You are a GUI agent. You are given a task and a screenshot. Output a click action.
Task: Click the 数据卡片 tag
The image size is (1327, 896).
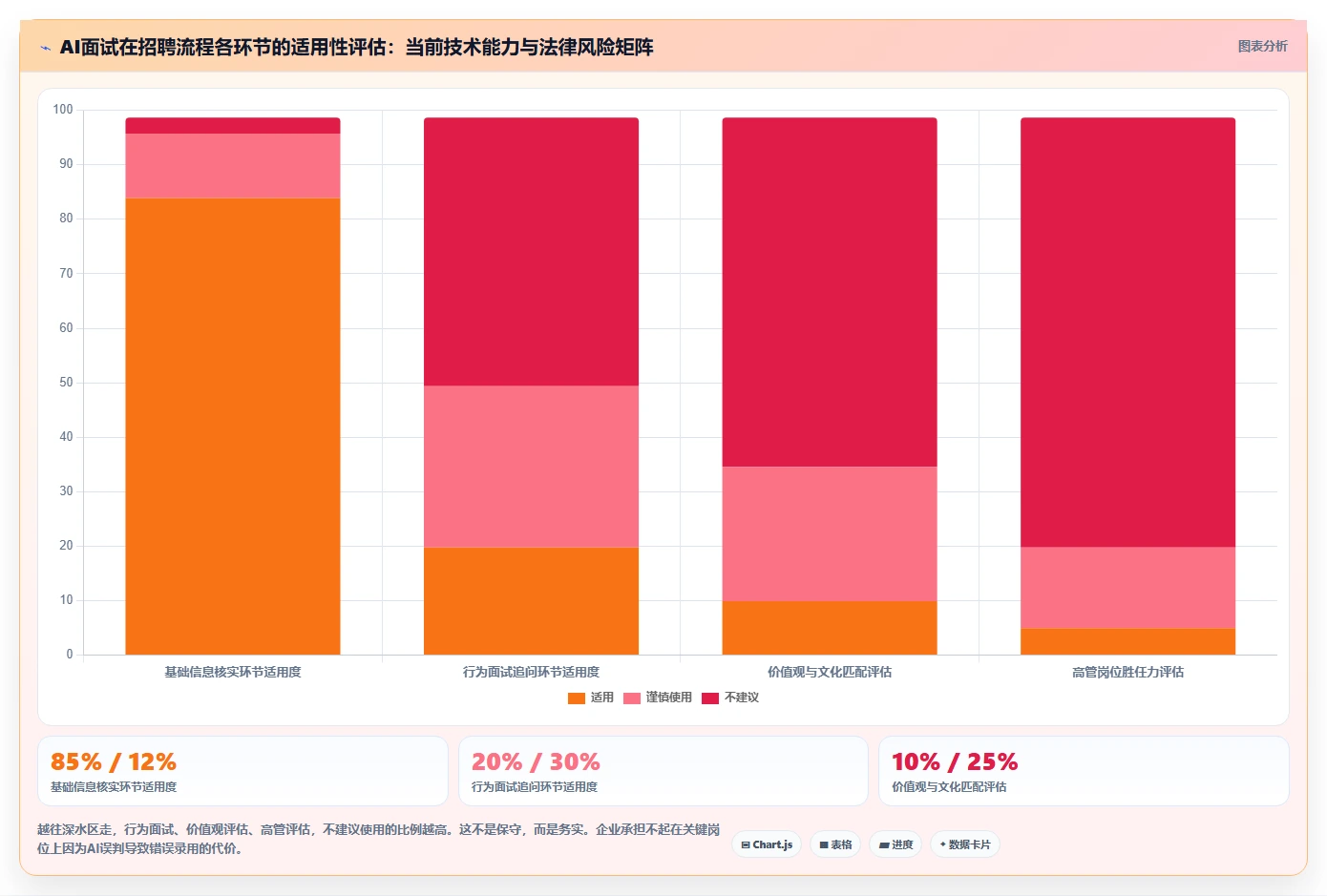pos(965,844)
